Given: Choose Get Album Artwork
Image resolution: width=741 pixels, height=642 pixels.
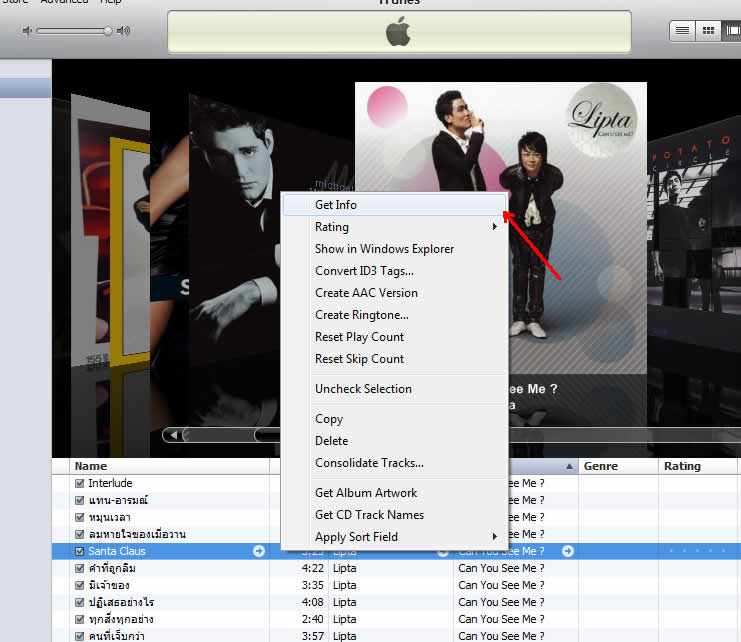Looking at the screenshot, I should [394, 493].
